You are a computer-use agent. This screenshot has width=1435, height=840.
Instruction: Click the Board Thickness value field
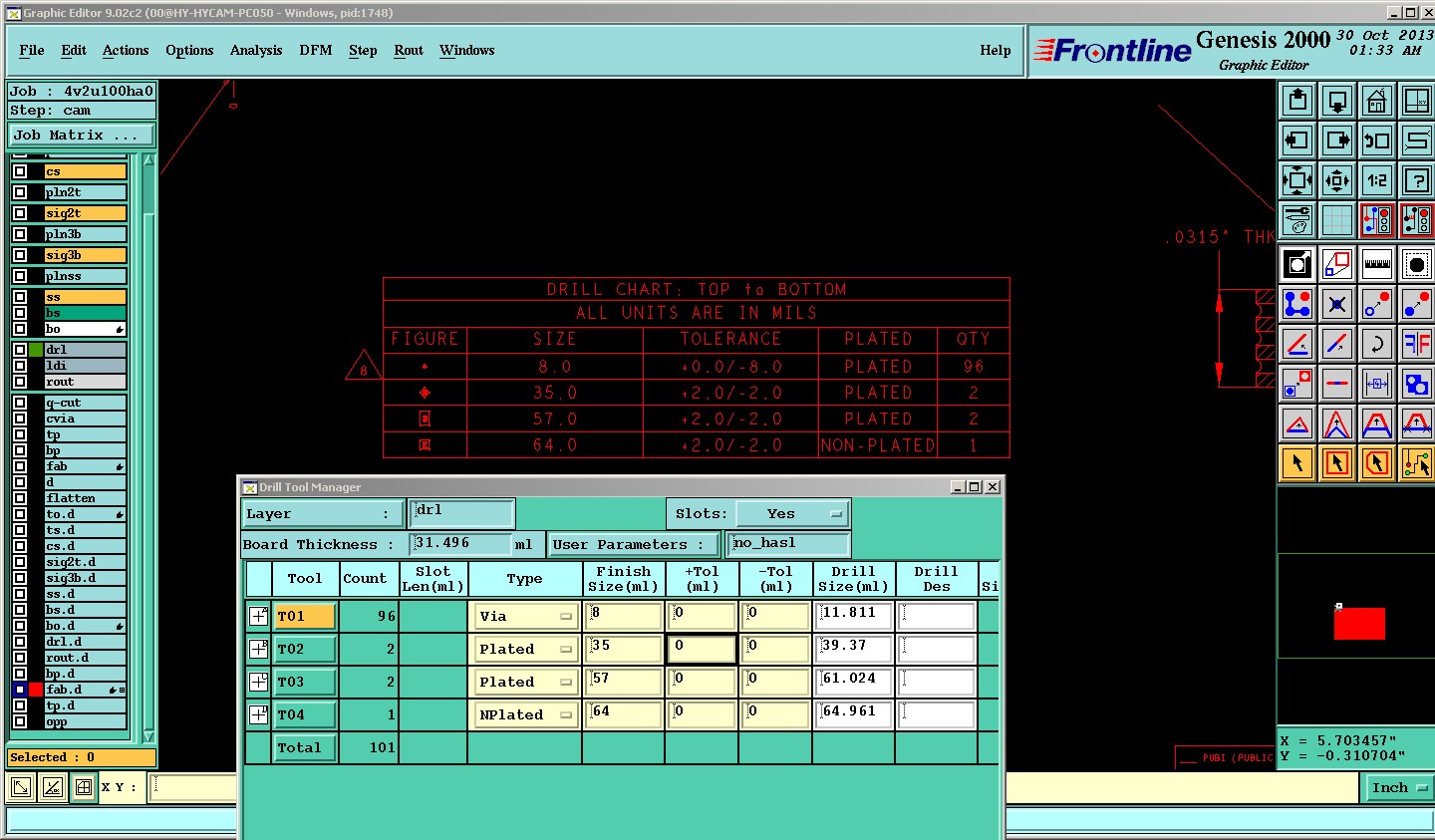click(x=460, y=544)
